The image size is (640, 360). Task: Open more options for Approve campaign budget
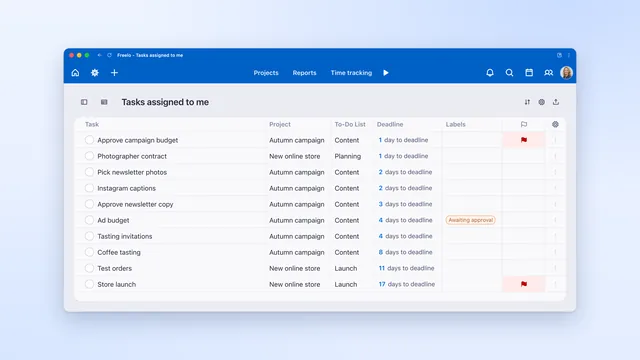tap(555, 140)
